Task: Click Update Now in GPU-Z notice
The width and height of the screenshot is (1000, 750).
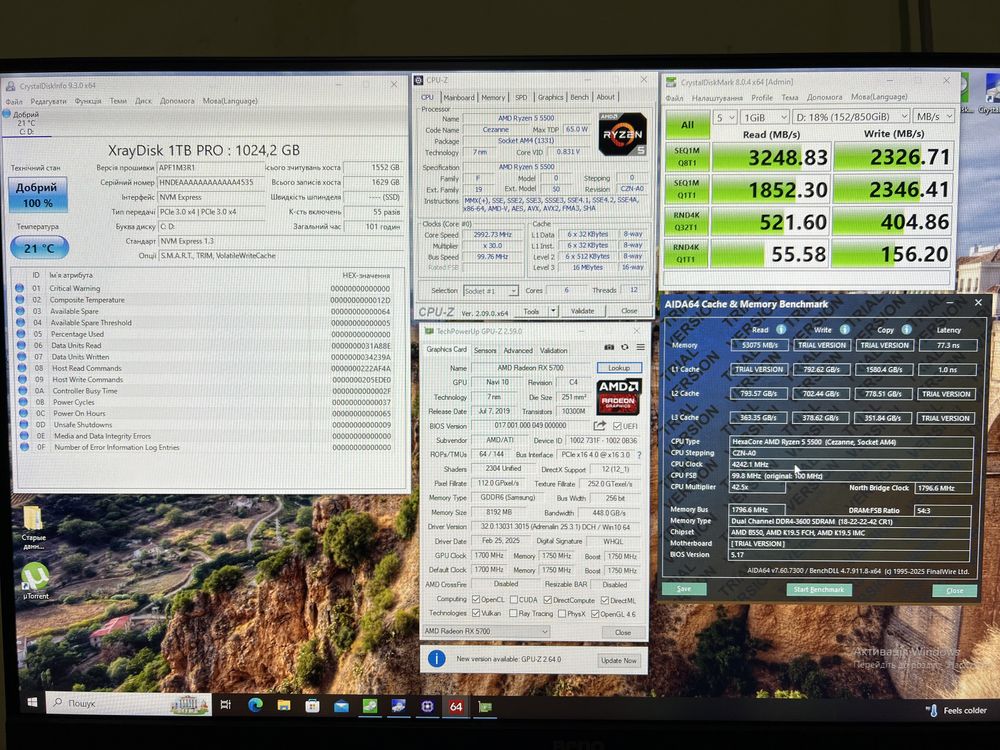Action: (619, 660)
